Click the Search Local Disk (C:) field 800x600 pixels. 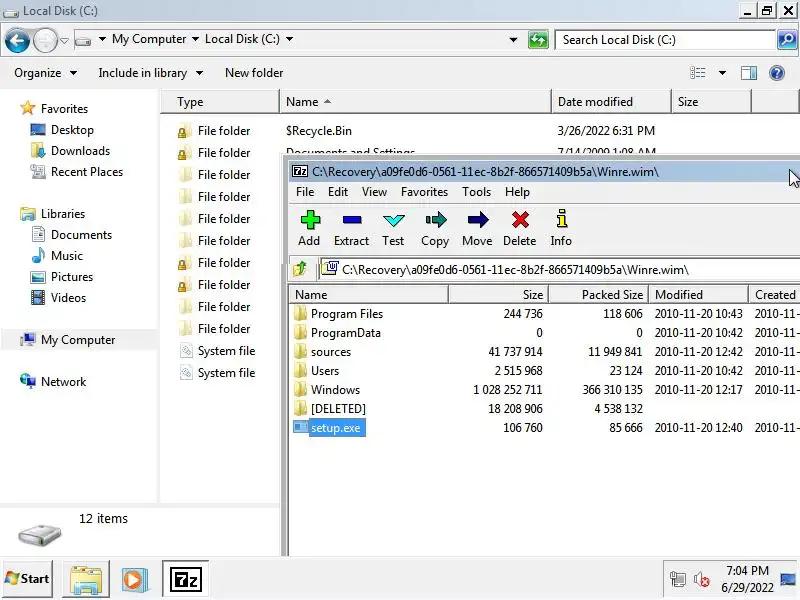pyautogui.click(x=666, y=40)
